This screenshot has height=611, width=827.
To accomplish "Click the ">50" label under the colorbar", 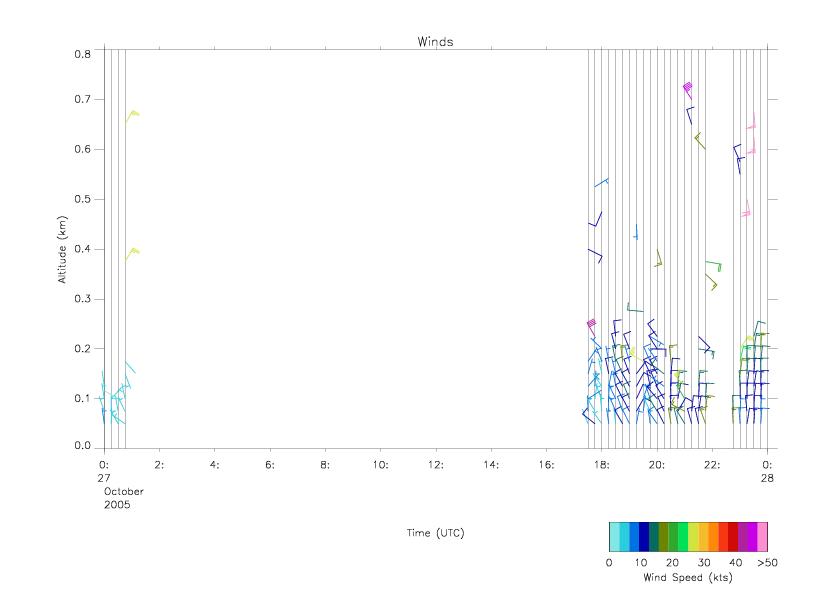I will pyautogui.click(x=767, y=562).
